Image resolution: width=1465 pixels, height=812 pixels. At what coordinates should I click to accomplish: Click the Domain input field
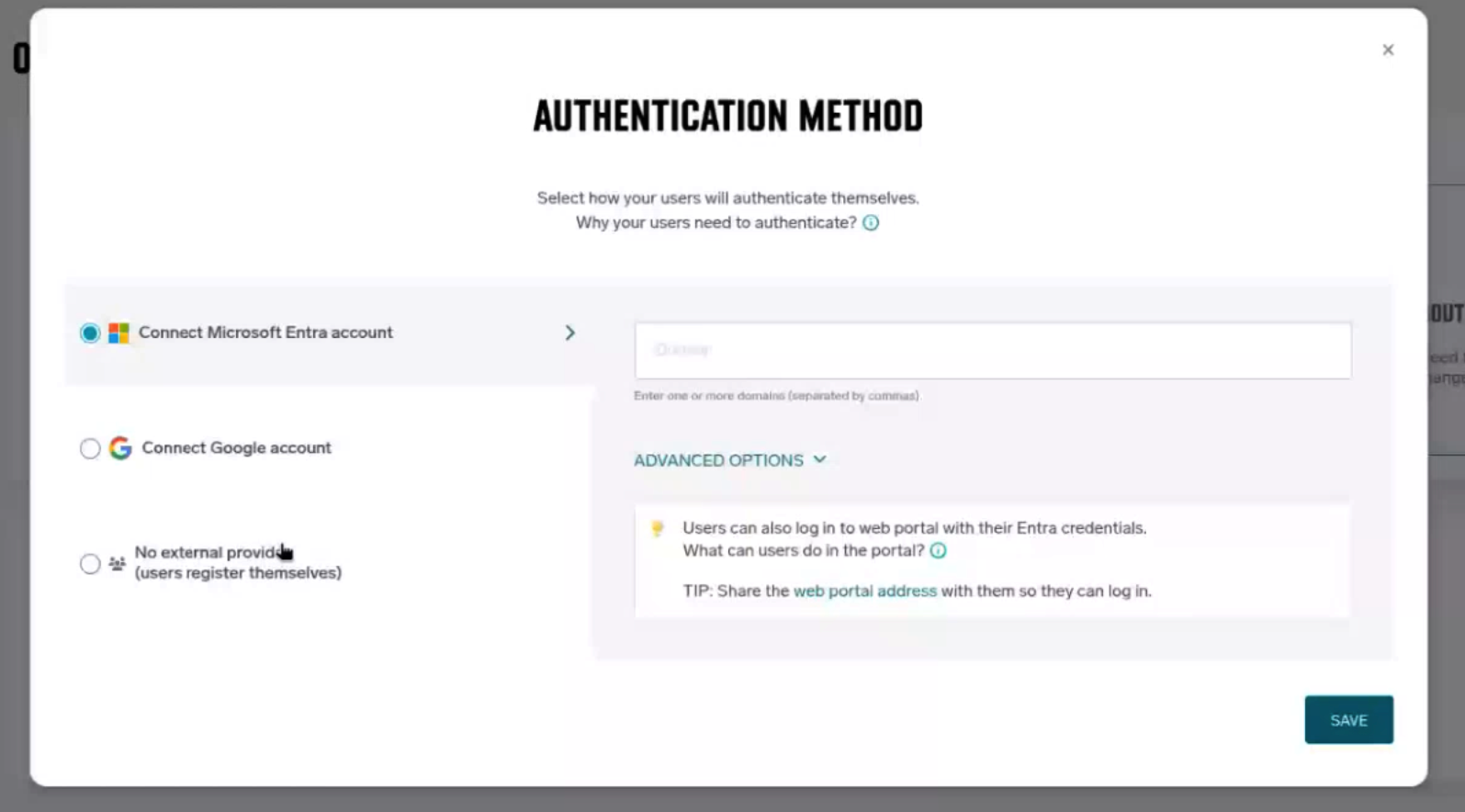992,350
